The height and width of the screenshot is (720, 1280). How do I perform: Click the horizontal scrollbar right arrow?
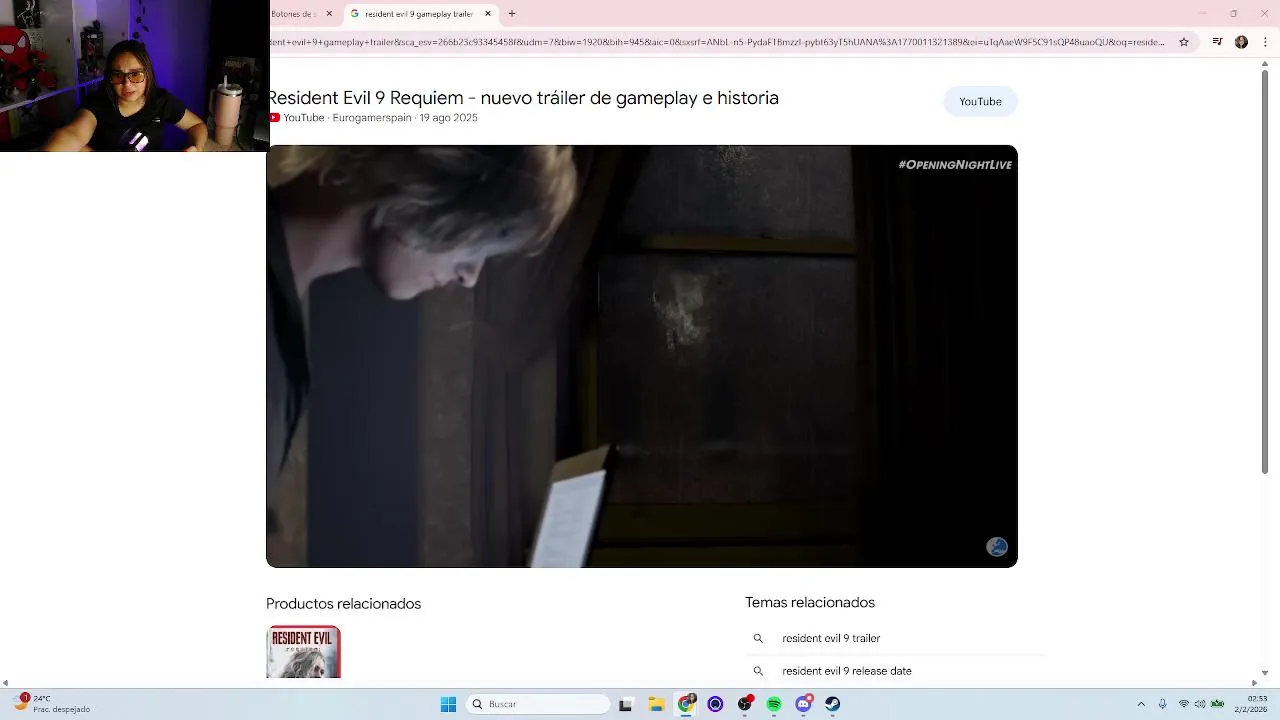coord(1255,683)
